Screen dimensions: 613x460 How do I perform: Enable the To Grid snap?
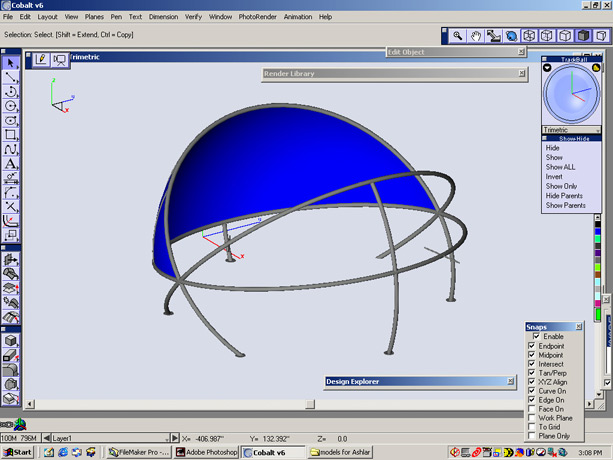(x=532, y=427)
